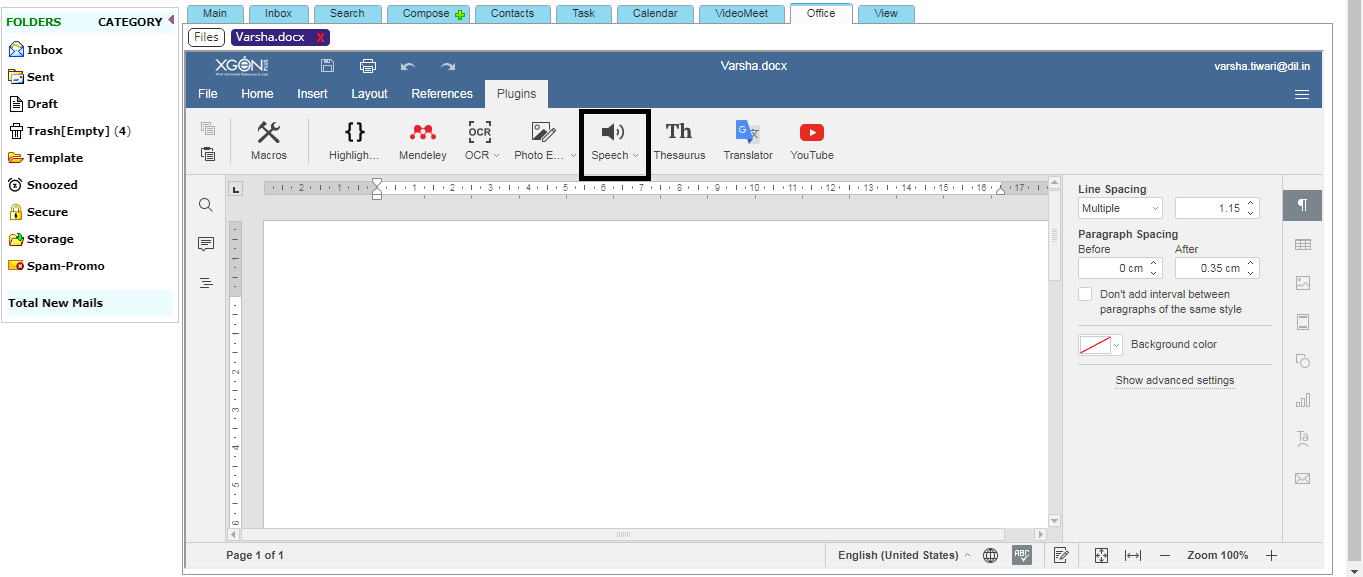
Task: Open the Line Spacing Multiple dropdown
Action: (1120, 208)
